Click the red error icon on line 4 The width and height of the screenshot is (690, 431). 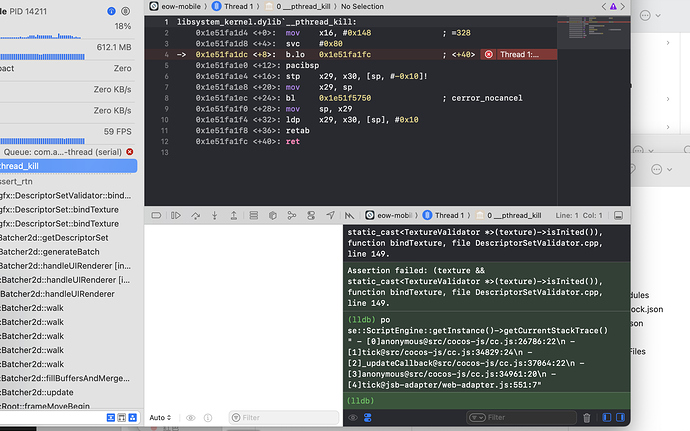(x=488, y=55)
